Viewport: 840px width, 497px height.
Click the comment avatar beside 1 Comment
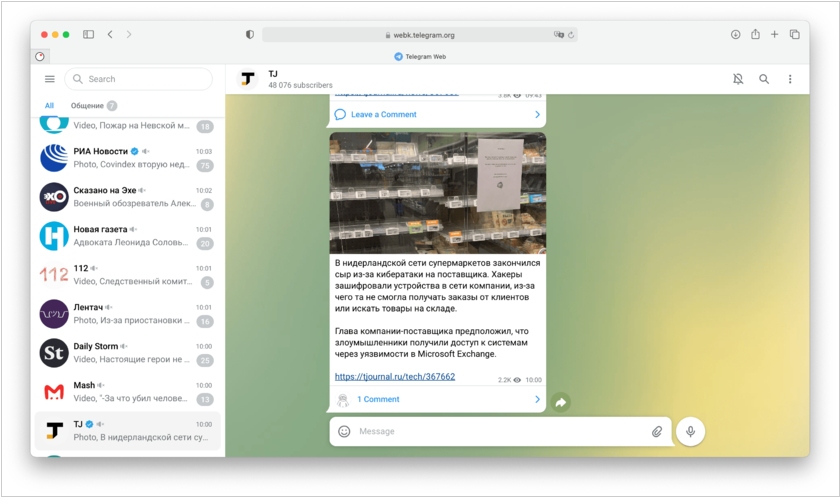(343, 400)
